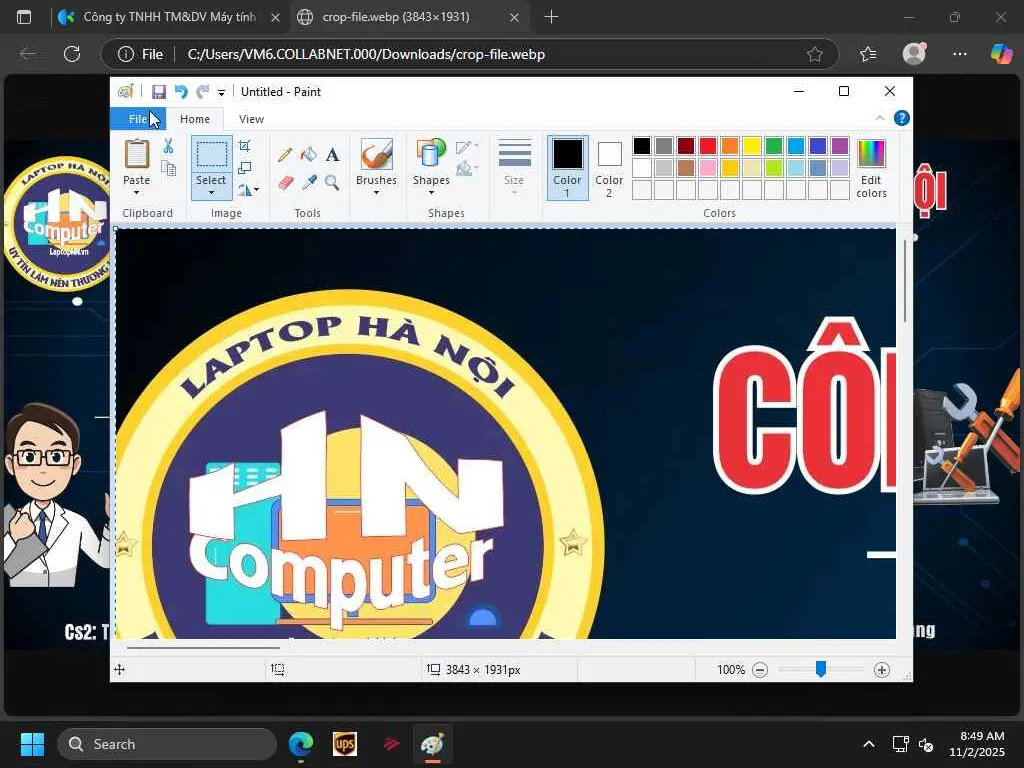The height and width of the screenshot is (768, 1024).
Task: Select Color 1 foreground box
Action: (x=567, y=167)
